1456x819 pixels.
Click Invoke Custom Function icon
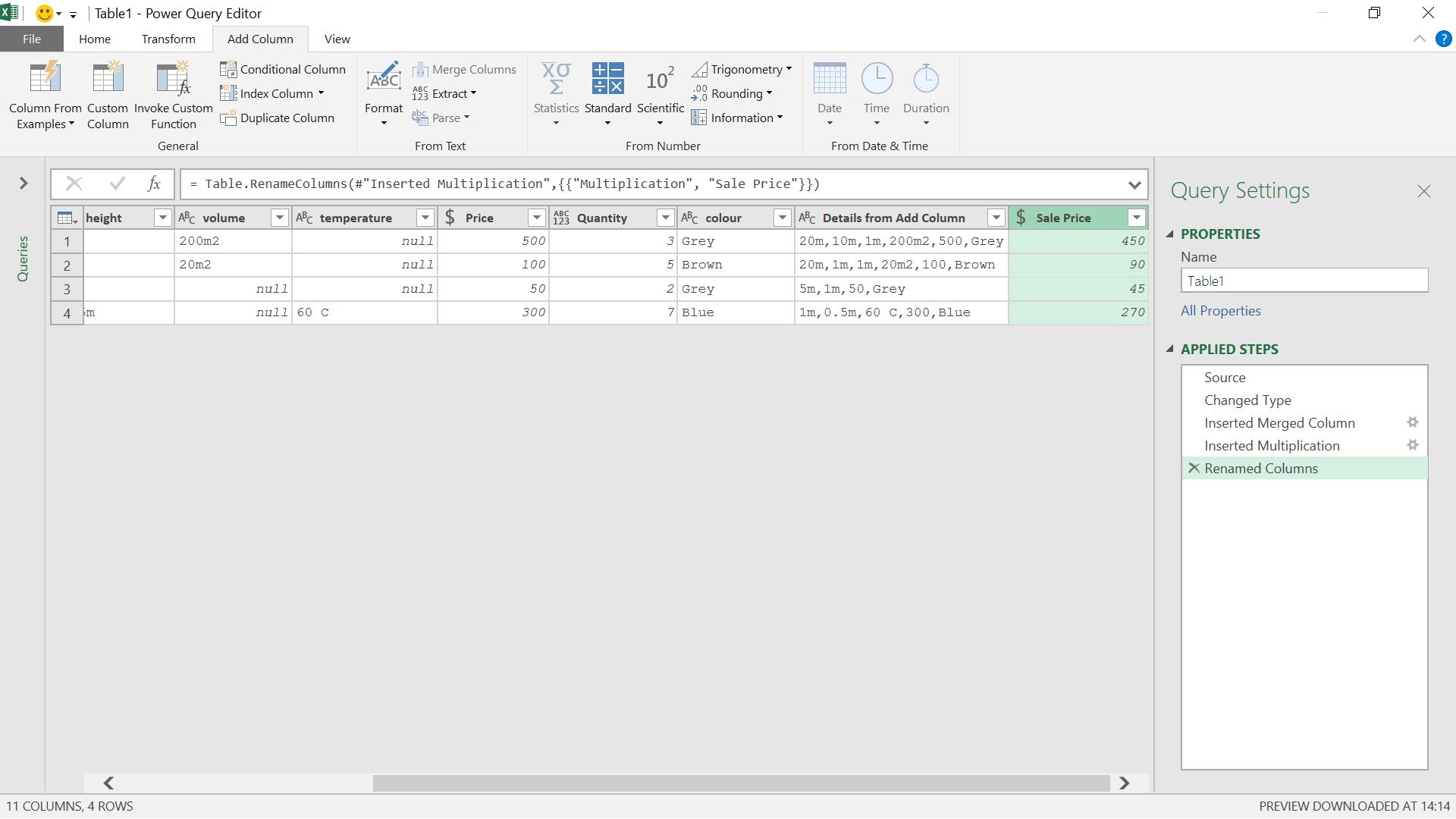pyautogui.click(x=174, y=79)
